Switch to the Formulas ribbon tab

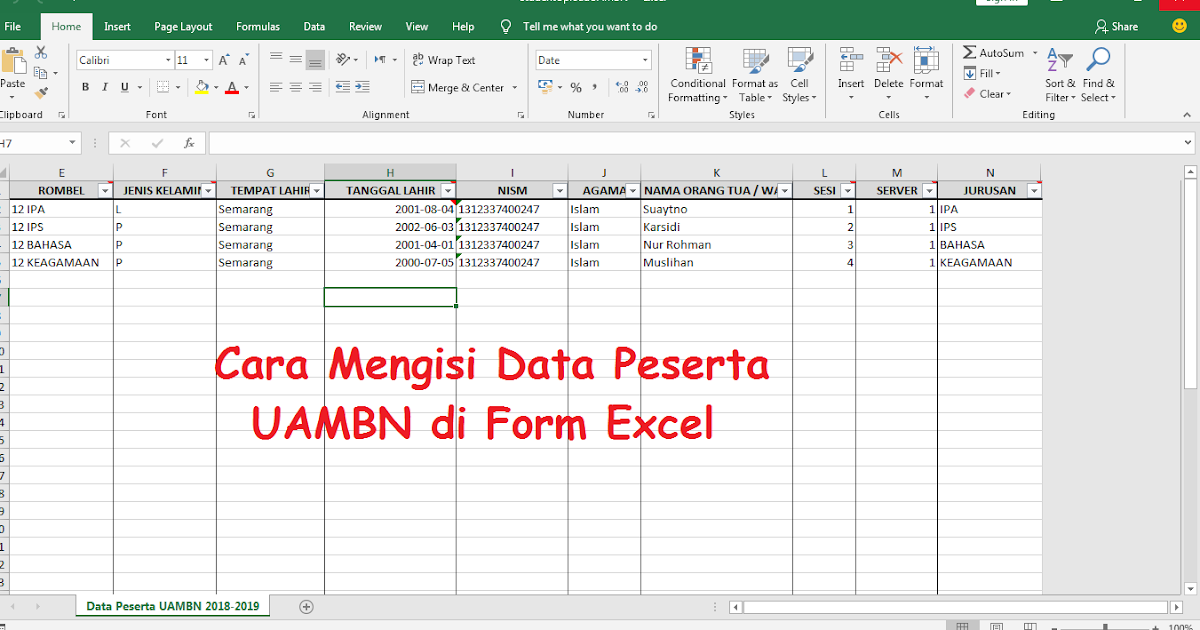257,26
